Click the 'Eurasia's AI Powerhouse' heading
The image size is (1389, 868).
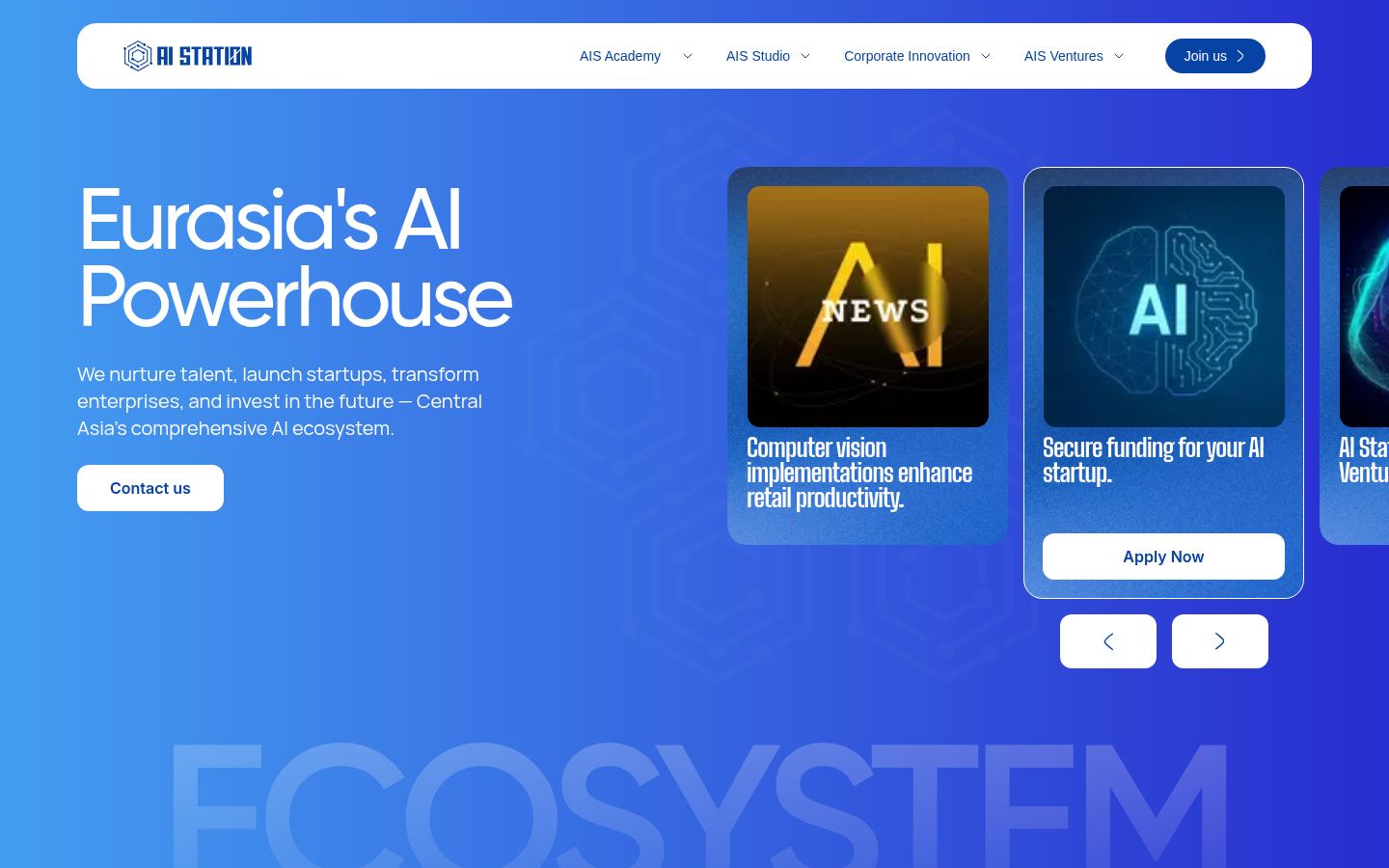pos(295,258)
